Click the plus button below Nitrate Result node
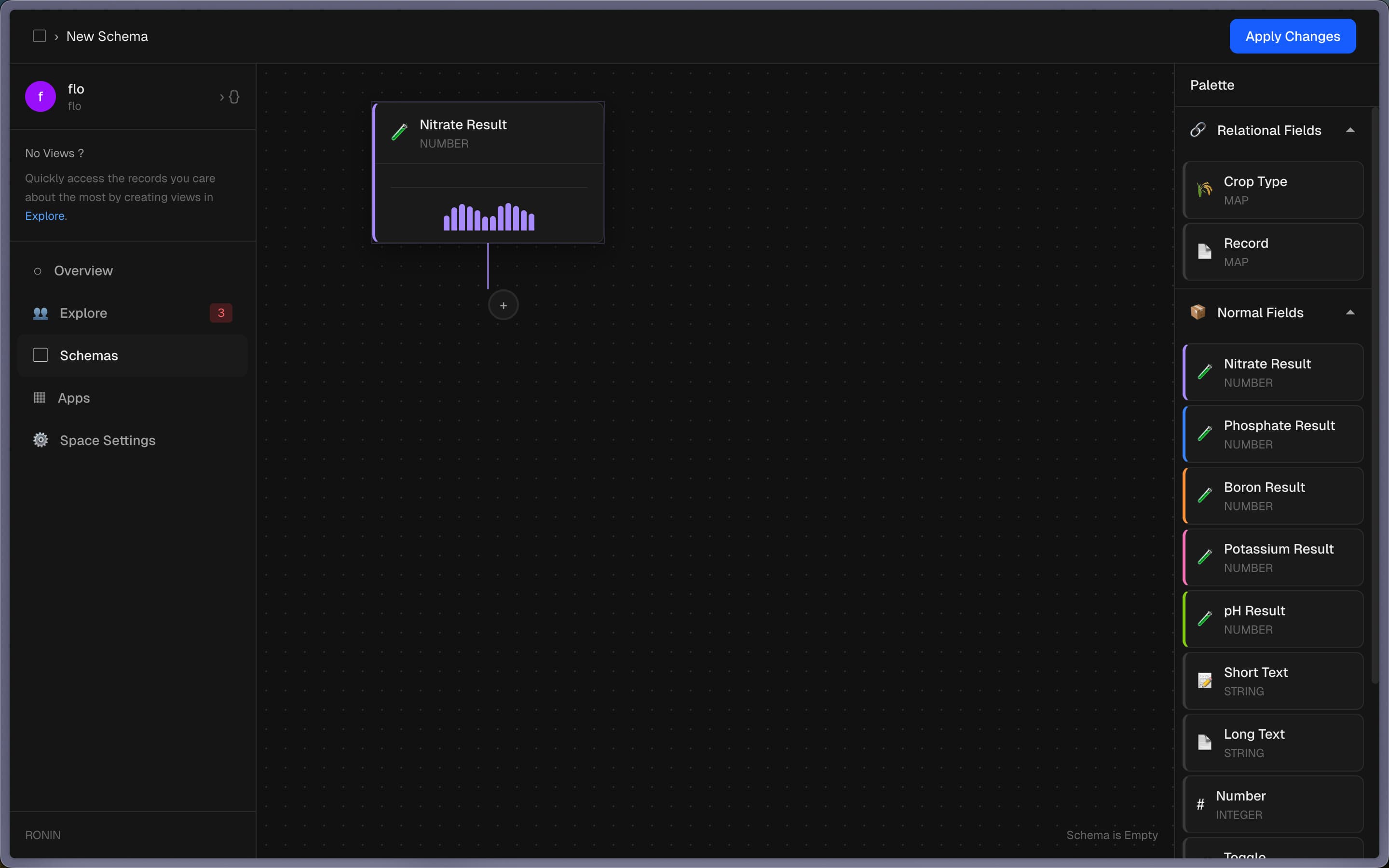Image resolution: width=1389 pixels, height=868 pixels. (503, 305)
